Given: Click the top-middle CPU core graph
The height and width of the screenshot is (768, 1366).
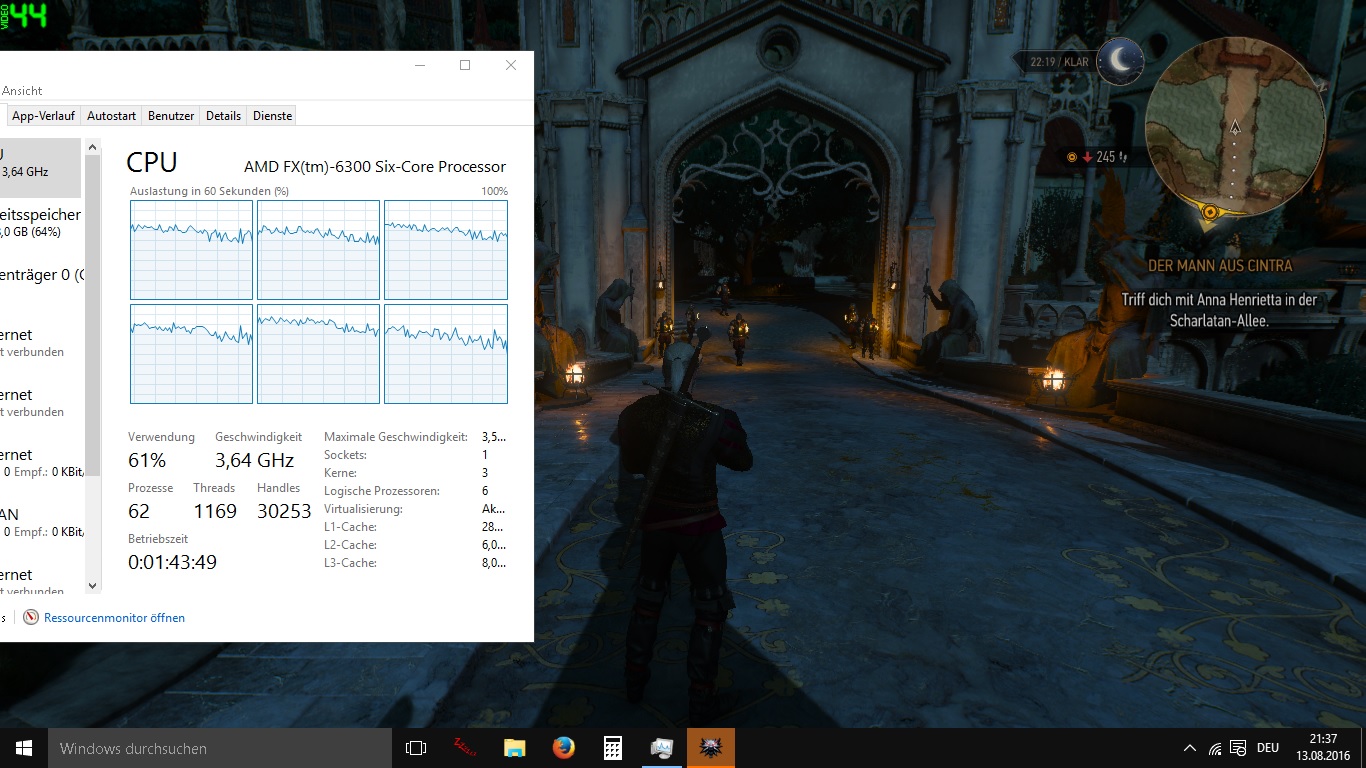Looking at the screenshot, I should [318, 250].
